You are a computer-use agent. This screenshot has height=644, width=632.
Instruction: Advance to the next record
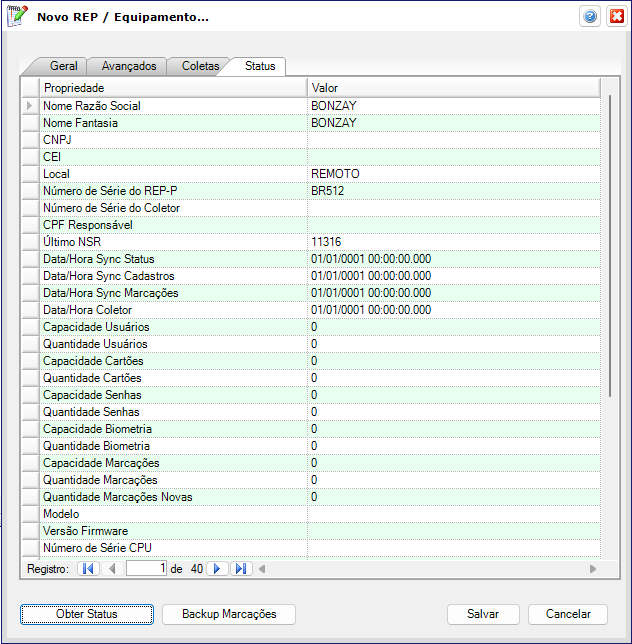pos(216,569)
